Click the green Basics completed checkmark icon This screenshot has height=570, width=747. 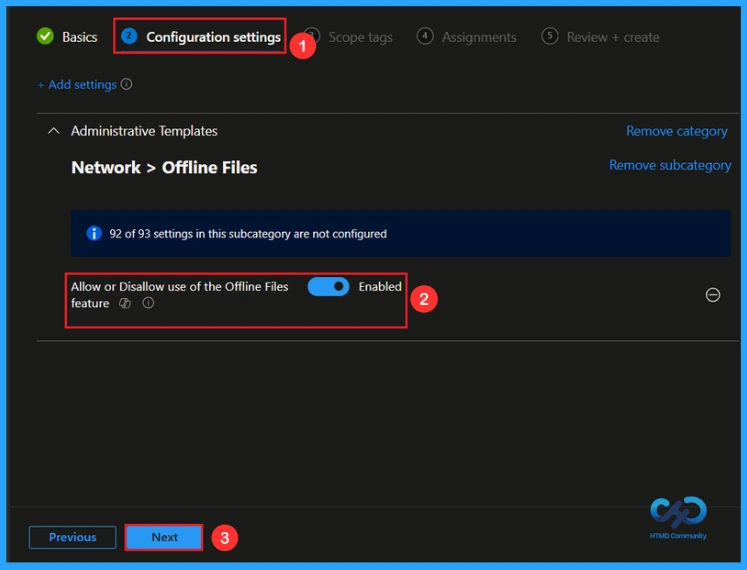45,36
